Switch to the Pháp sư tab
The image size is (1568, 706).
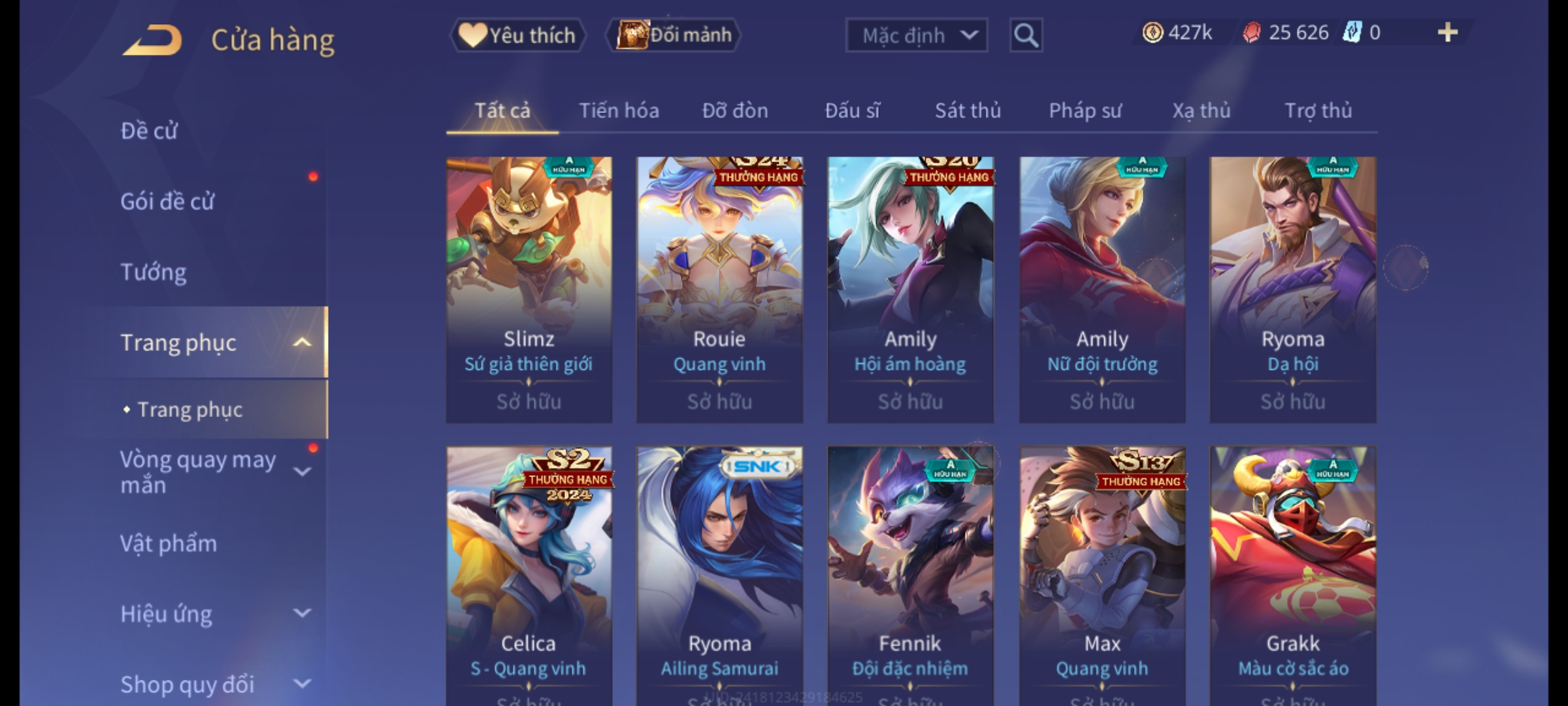tap(1085, 110)
